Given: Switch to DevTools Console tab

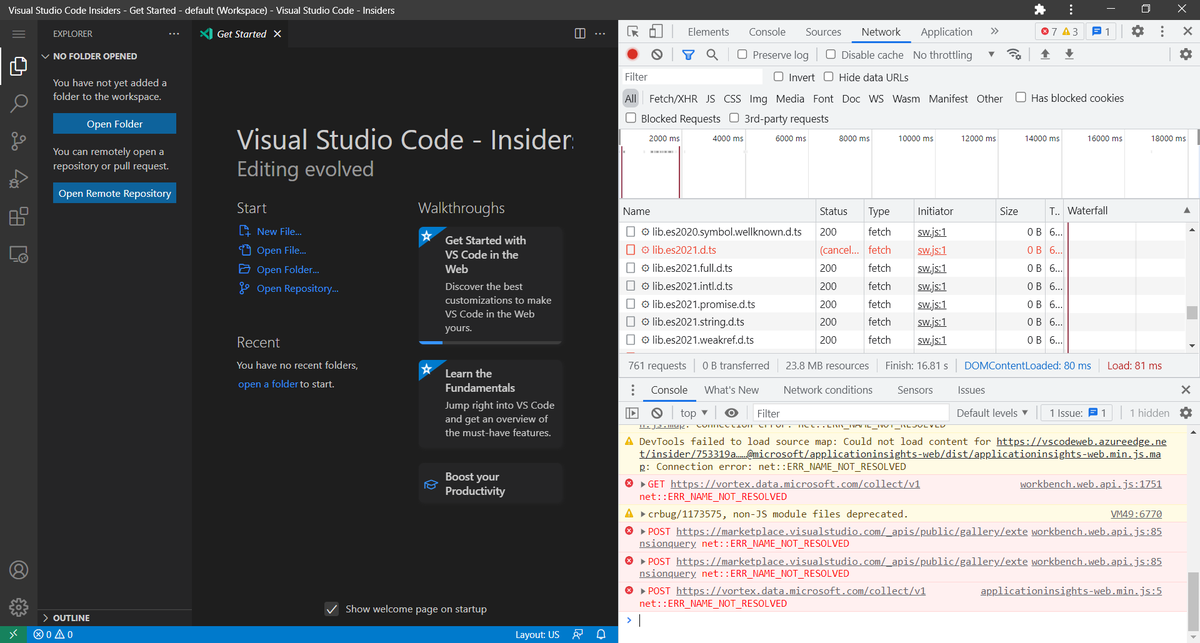Looking at the screenshot, I should point(767,32).
